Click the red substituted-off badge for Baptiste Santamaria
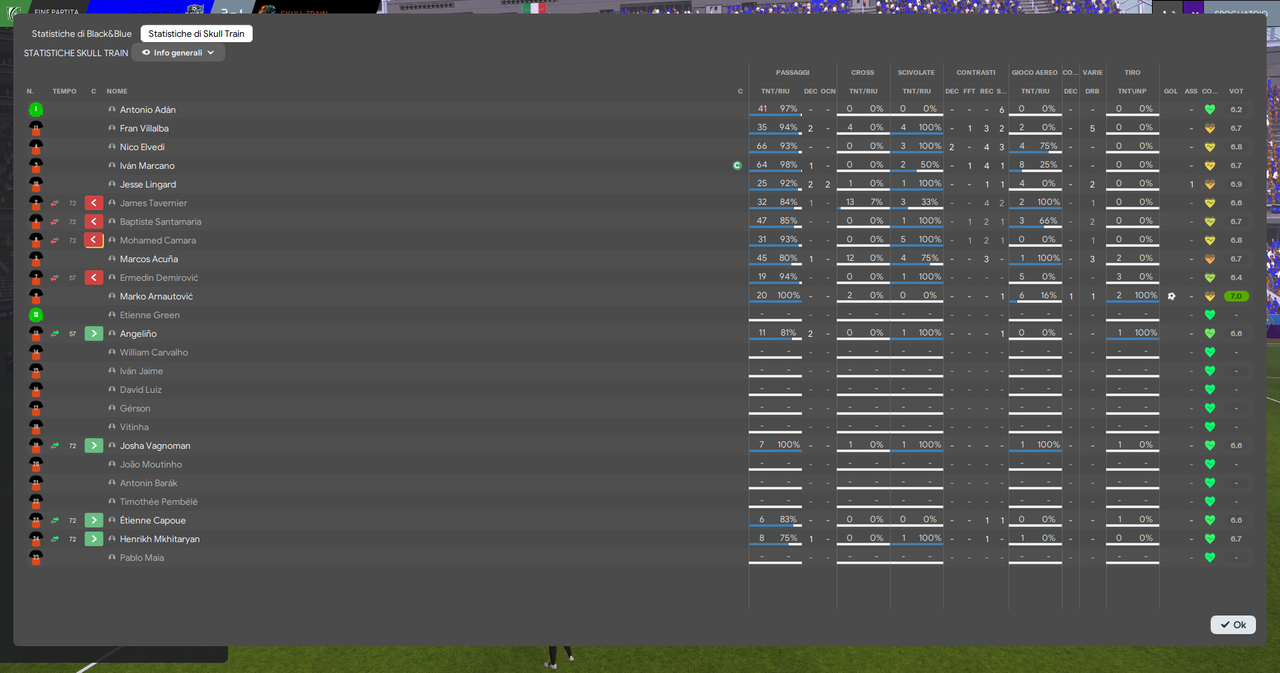The height and width of the screenshot is (673, 1280). 94,222
